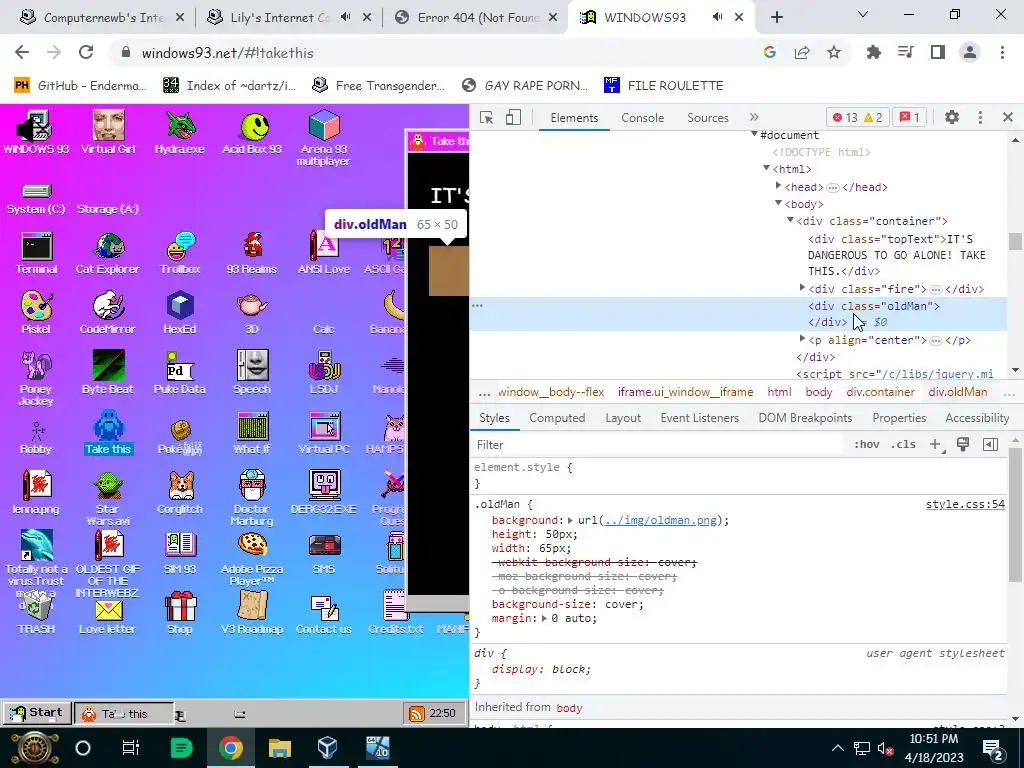Toggle .cls class editor

click(904, 444)
